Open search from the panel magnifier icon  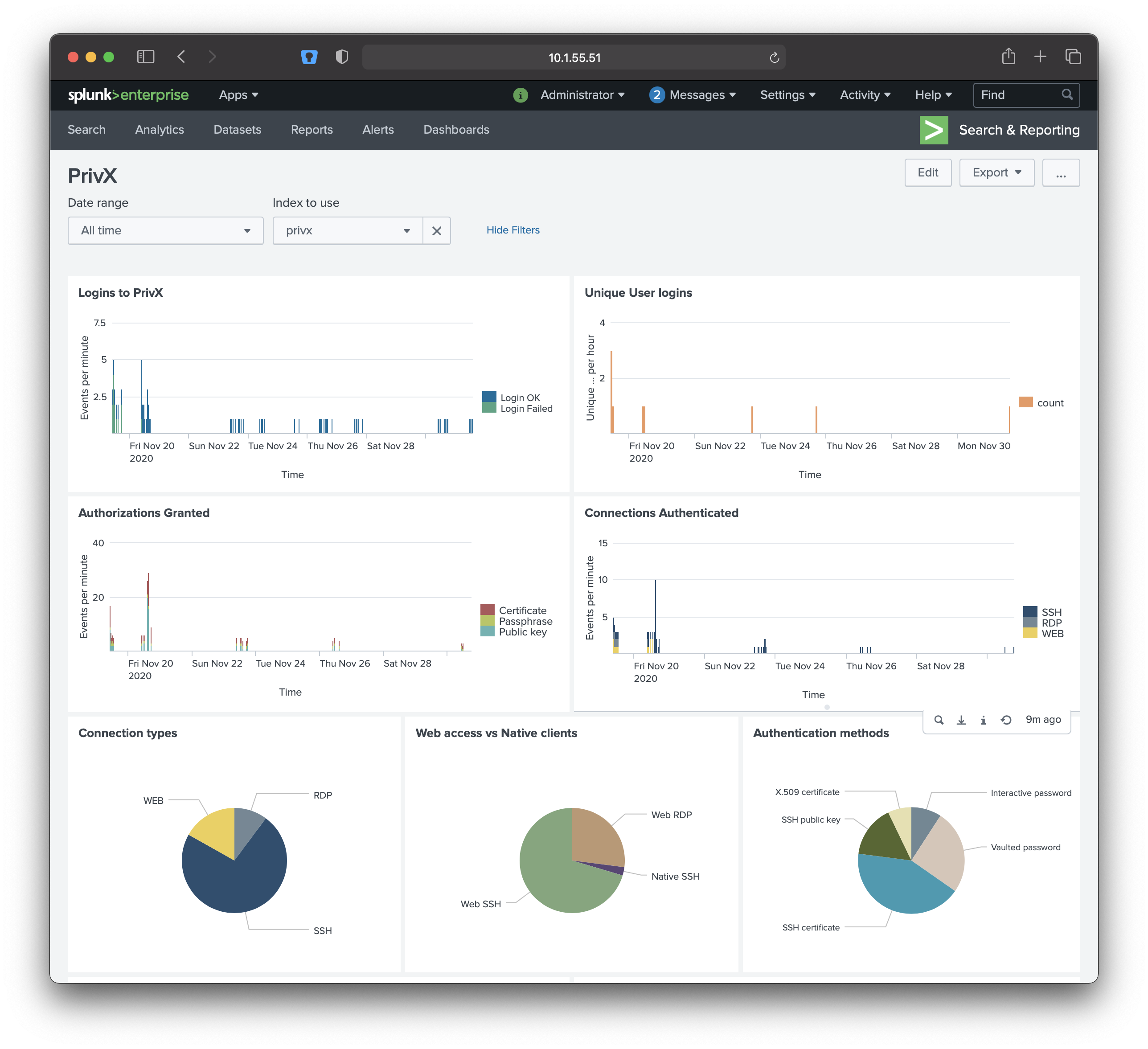coord(939,720)
